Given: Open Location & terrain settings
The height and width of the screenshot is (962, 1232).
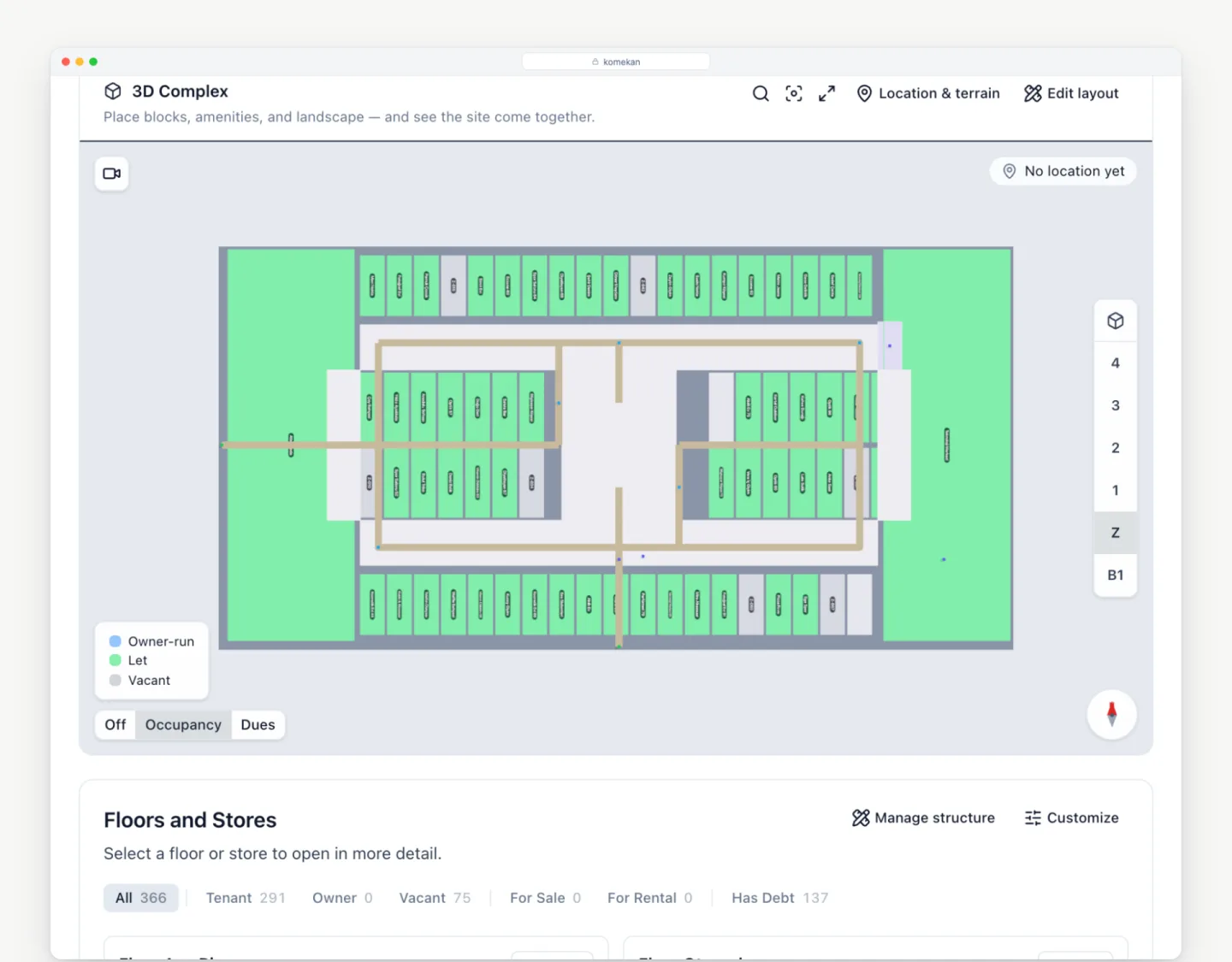Looking at the screenshot, I should pos(928,93).
